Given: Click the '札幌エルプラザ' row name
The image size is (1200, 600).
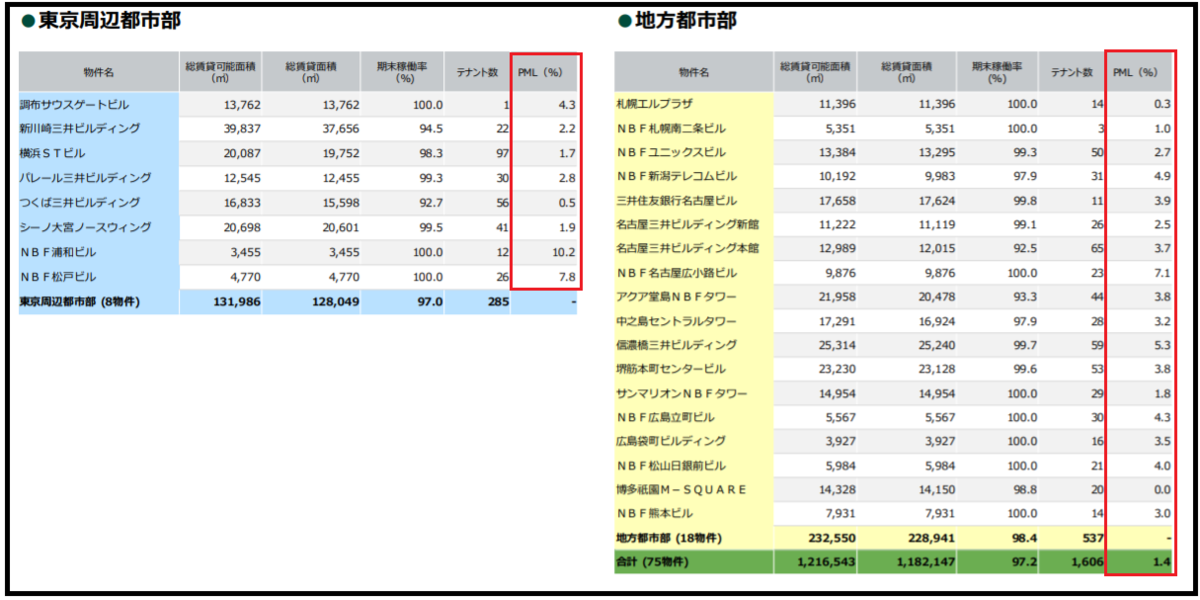Looking at the screenshot, I should click(x=656, y=103).
